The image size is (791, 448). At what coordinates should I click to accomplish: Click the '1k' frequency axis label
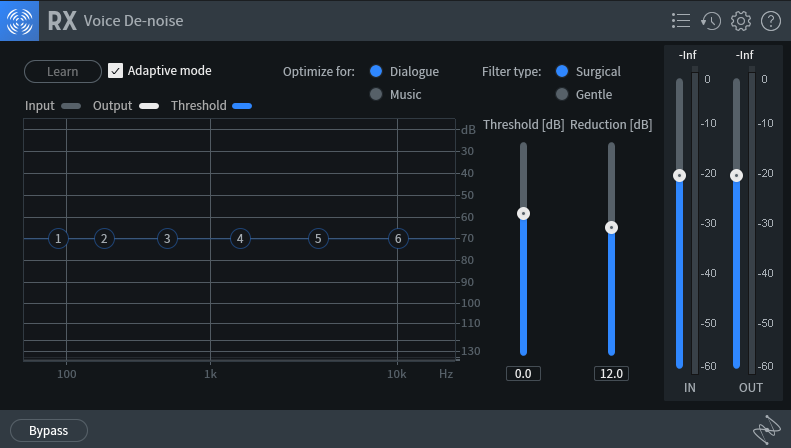210,374
